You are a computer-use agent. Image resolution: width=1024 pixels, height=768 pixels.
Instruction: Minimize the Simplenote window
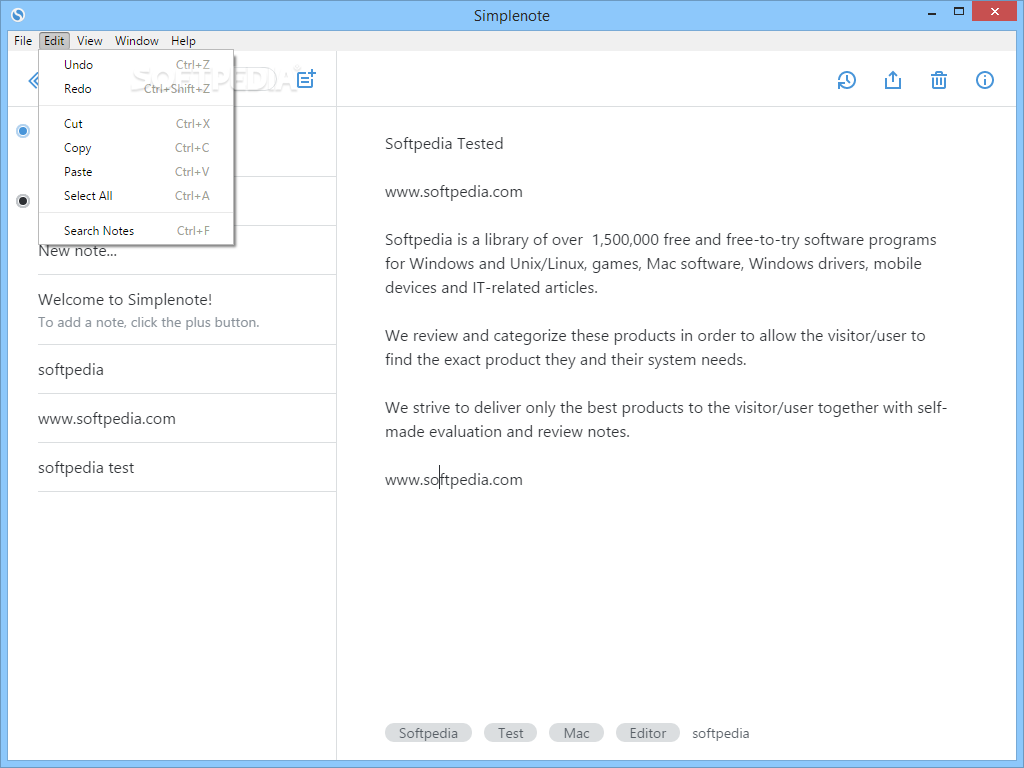pyautogui.click(x=932, y=12)
